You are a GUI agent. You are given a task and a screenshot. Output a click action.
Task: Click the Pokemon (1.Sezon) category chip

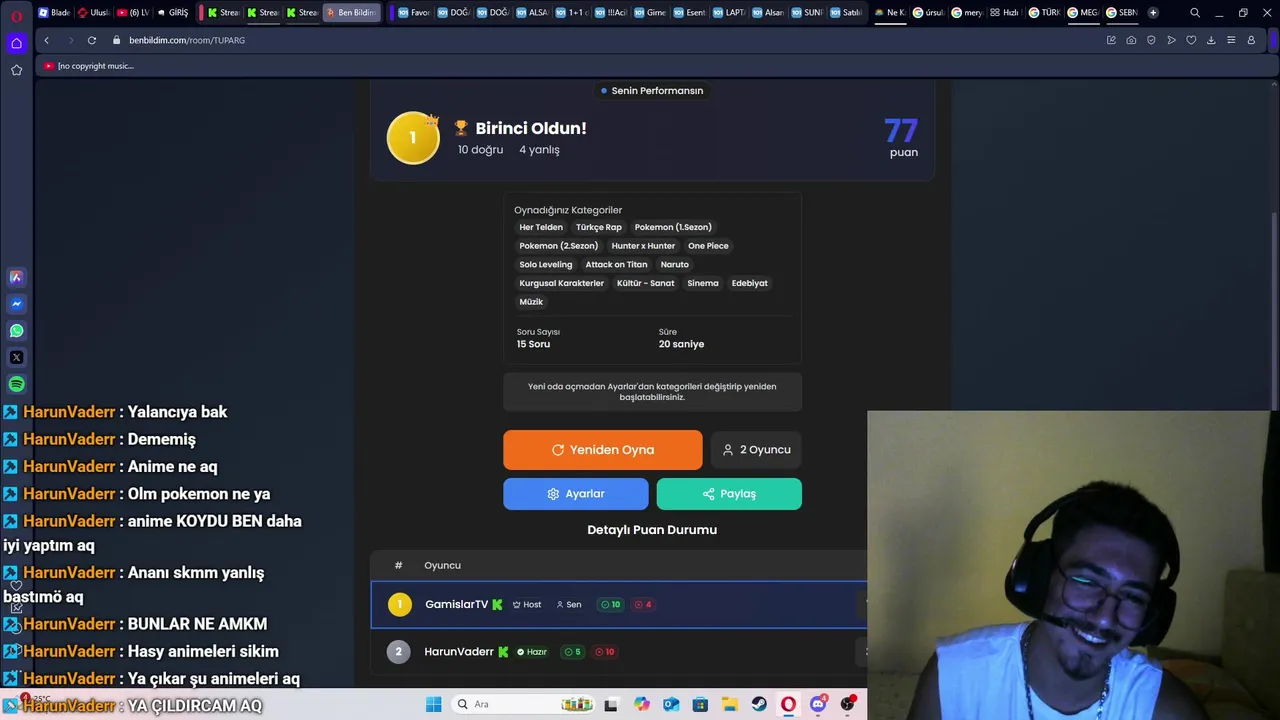pos(673,227)
